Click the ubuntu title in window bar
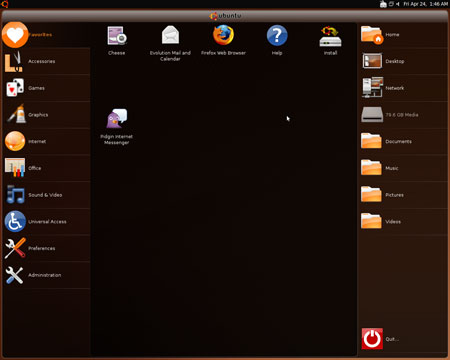 point(226,16)
